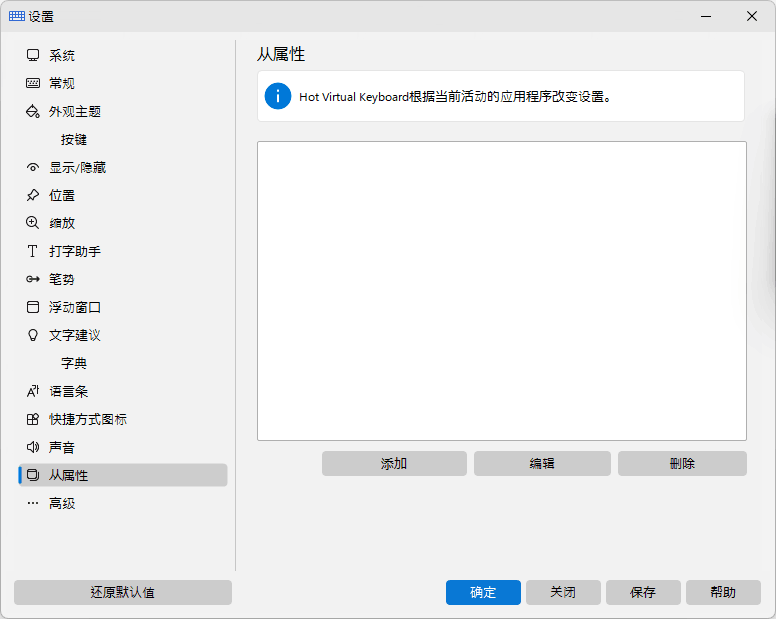Viewport: 776px width, 619px height.
Task: Click the Hot Virtual Keyboard info text
Action: [456, 96]
